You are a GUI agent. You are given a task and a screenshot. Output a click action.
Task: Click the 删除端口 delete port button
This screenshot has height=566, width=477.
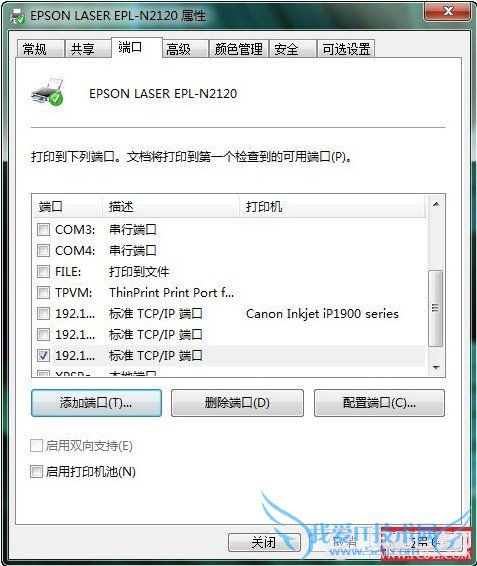point(237,403)
